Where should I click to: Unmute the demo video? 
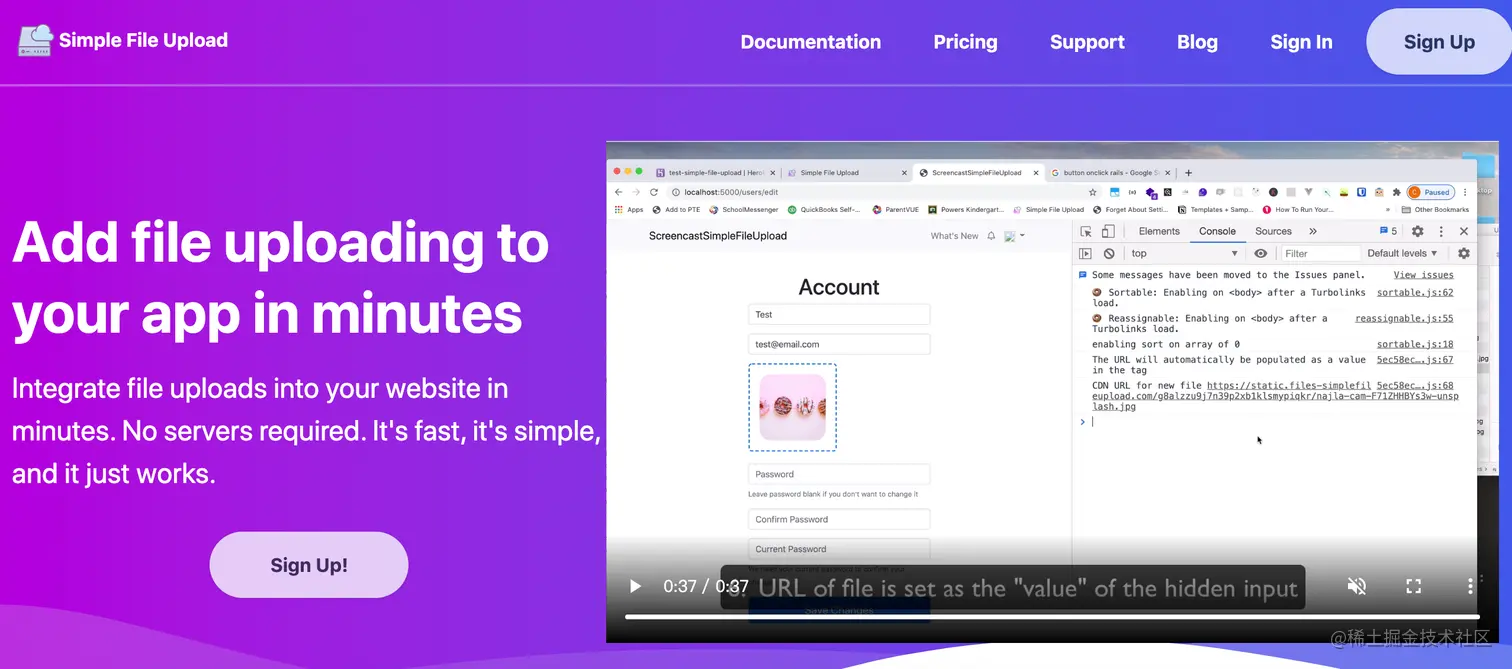click(x=1357, y=586)
